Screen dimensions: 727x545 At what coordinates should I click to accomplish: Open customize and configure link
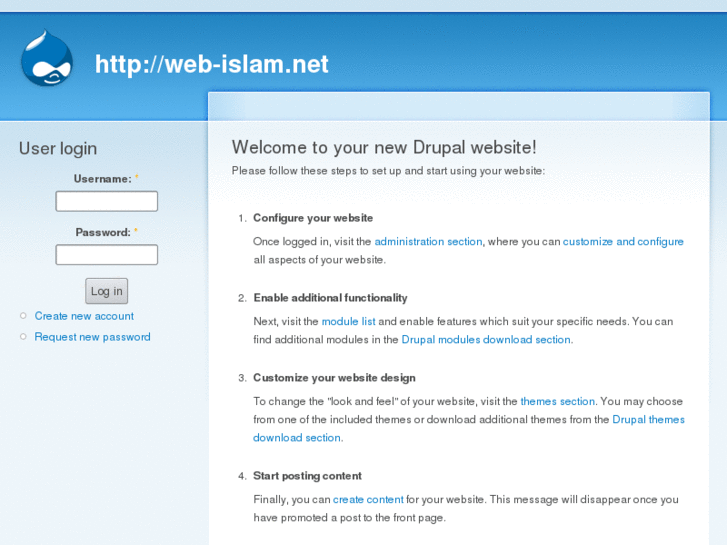623,242
